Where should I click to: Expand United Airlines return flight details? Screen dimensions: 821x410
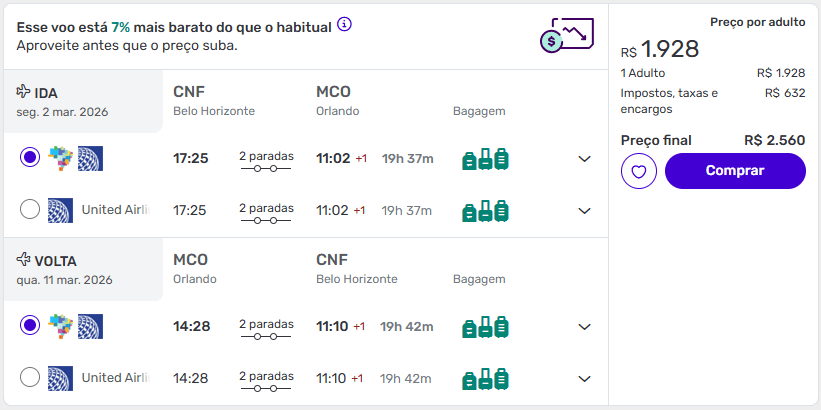[585, 379]
